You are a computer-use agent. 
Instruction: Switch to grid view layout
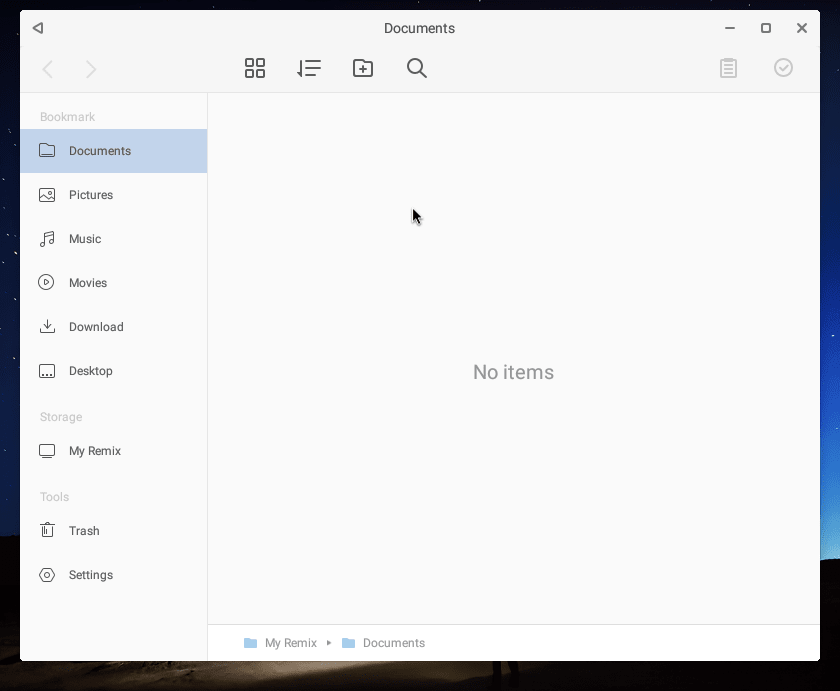[254, 68]
